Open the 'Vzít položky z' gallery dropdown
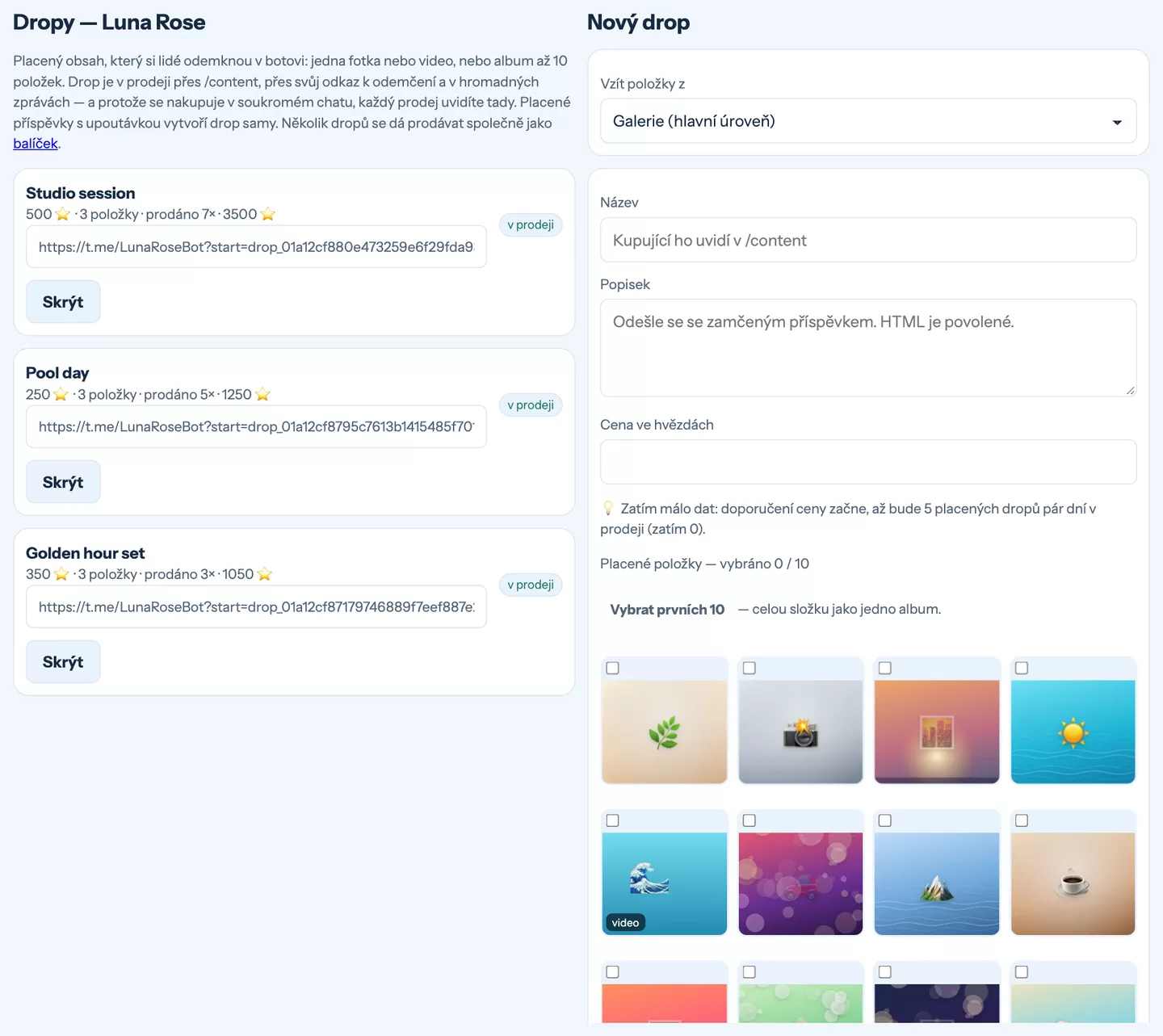The width and height of the screenshot is (1163, 1036). click(868, 121)
